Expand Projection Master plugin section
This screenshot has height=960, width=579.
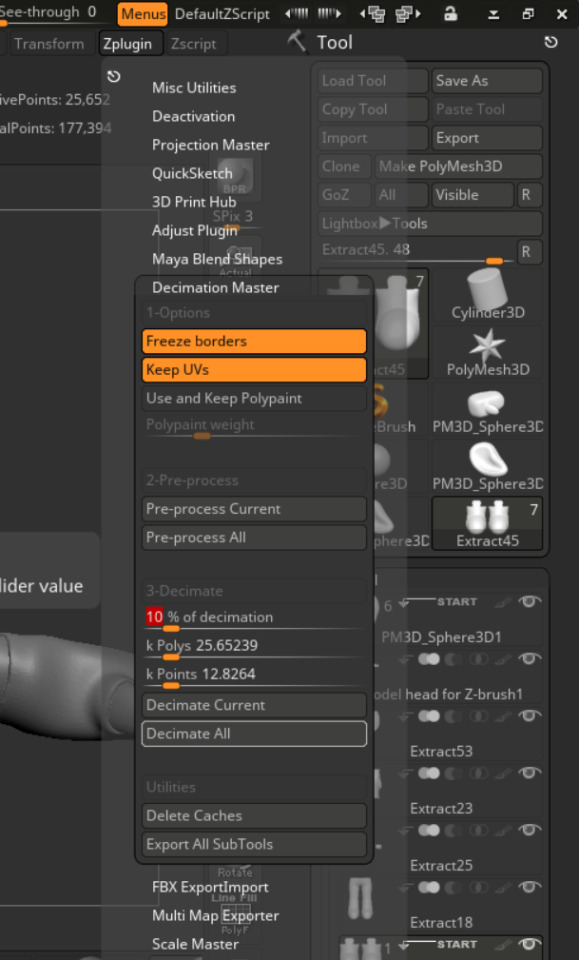[211, 145]
